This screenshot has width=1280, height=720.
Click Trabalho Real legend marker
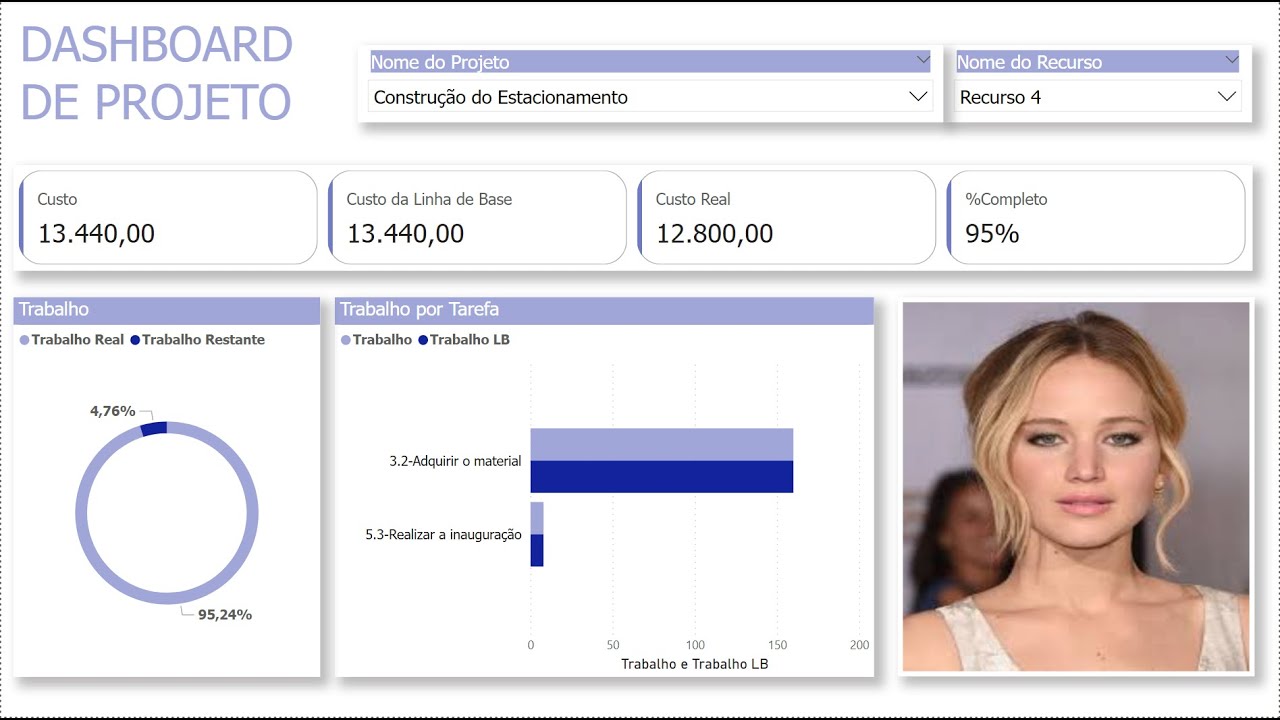pos(25,340)
